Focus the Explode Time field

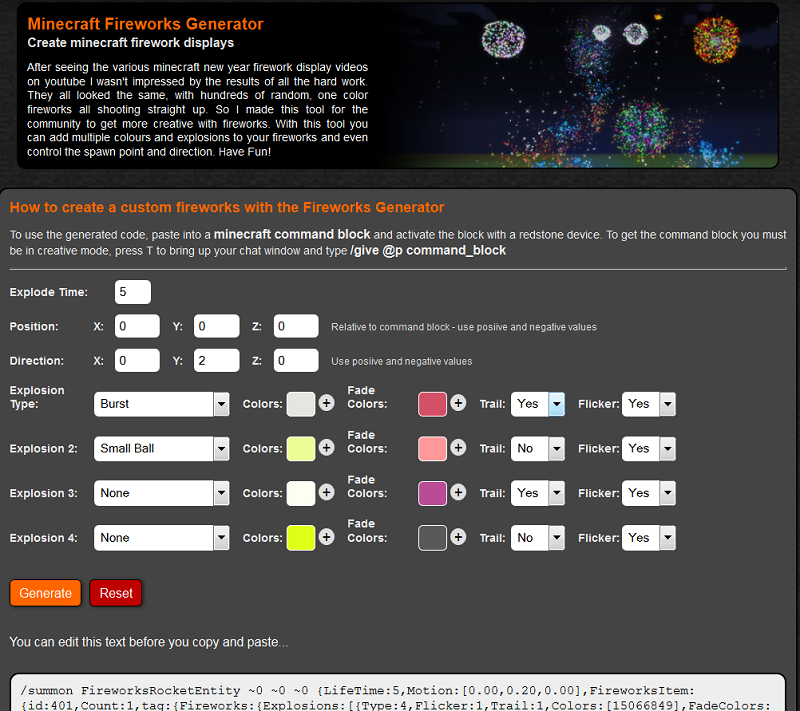[133, 292]
